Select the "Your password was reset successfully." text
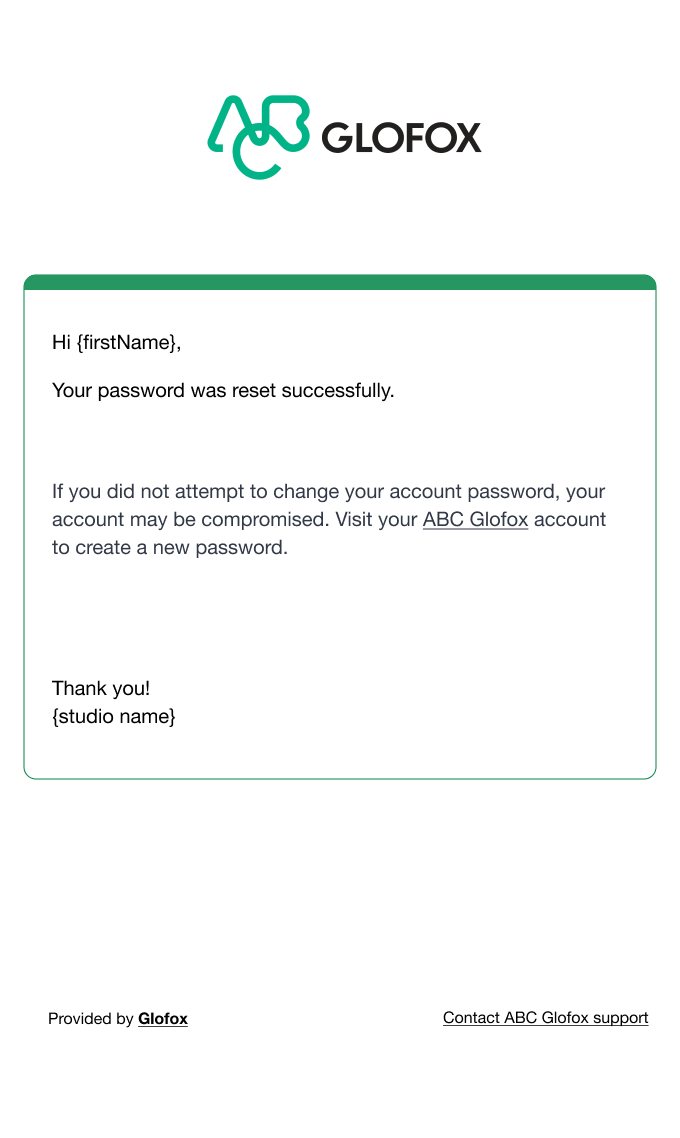 pos(223,390)
